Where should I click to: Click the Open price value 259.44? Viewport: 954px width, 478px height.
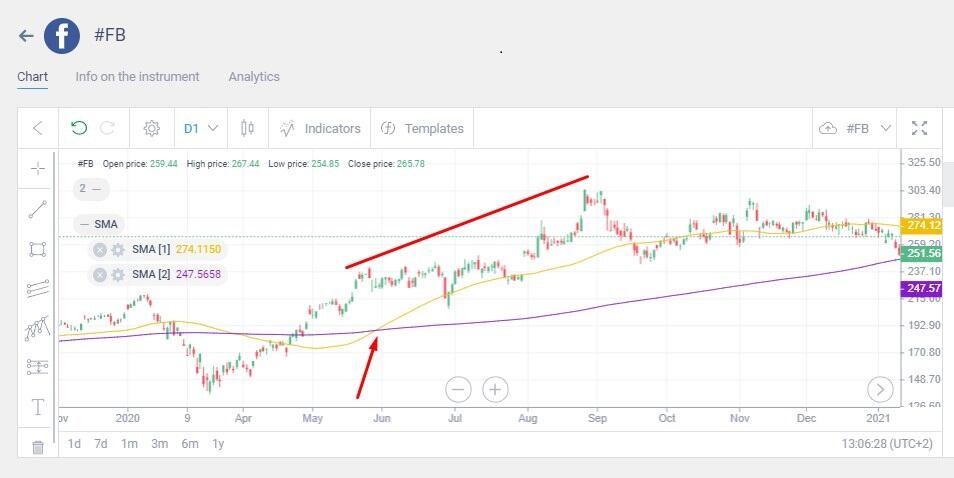pos(163,164)
